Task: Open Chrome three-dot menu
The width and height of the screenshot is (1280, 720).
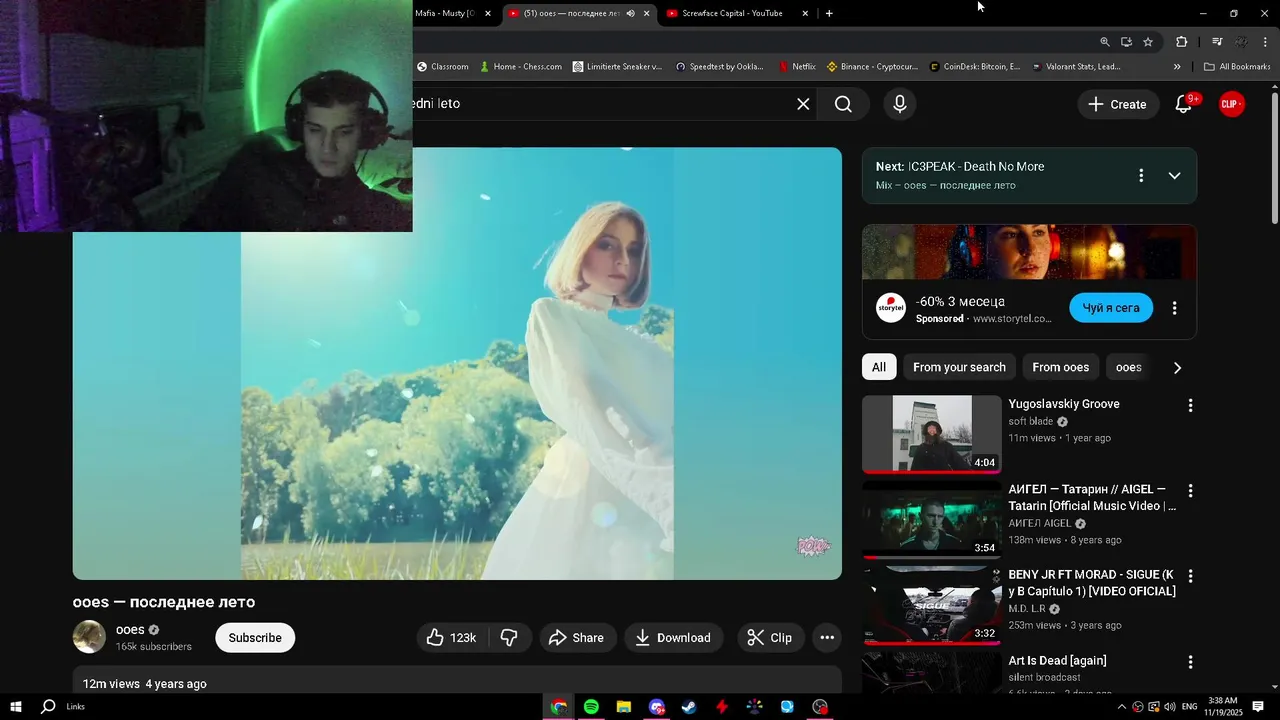Action: click(1266, 42)
